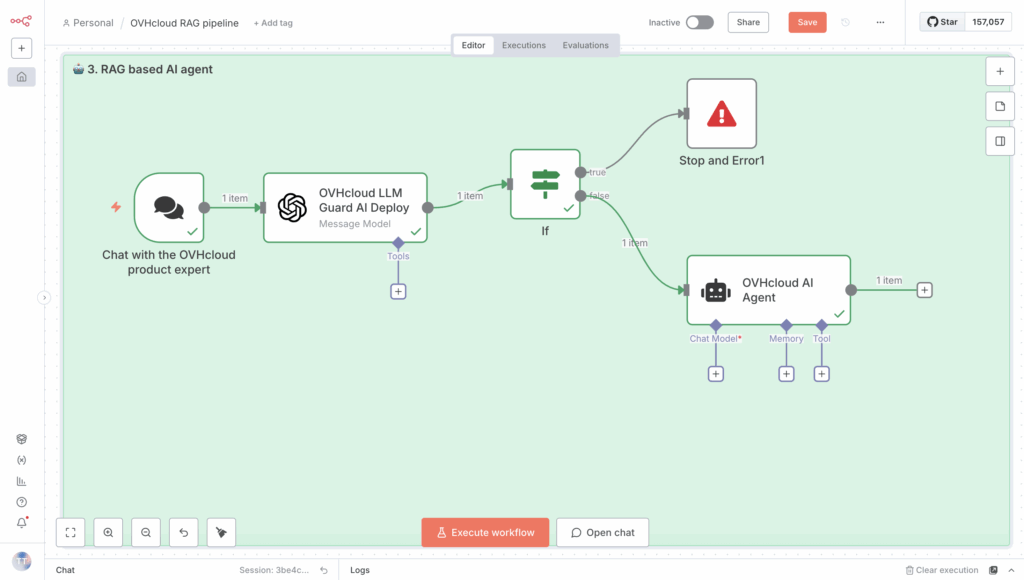Click the tidy up broom icon
Screen dimensions: 1024x580
coord(221,533)
